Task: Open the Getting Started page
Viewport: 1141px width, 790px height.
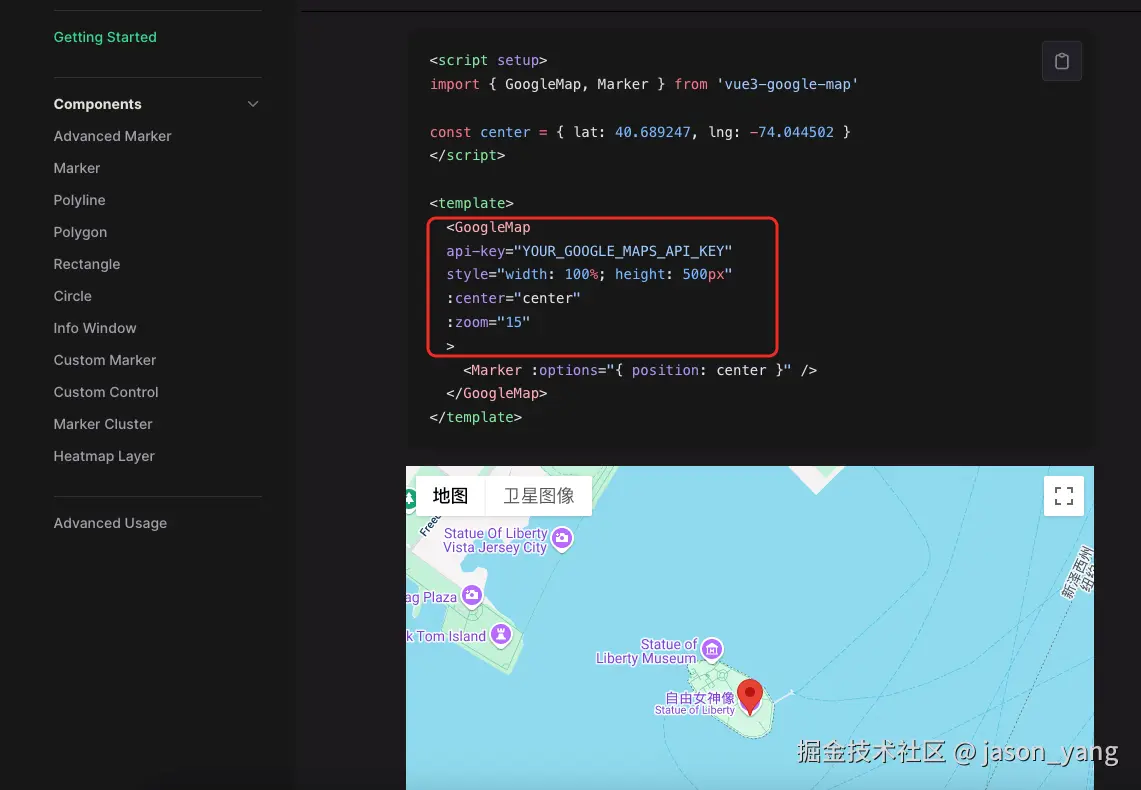Action: point(105,37)
